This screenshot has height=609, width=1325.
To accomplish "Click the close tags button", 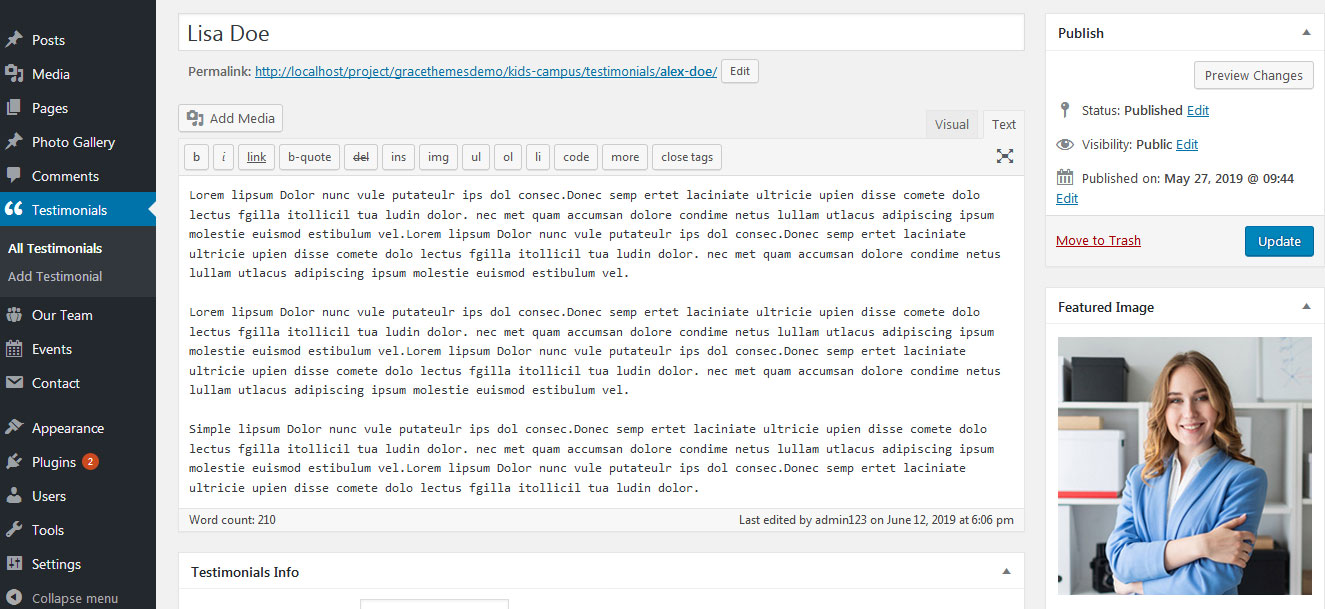I will pos(687,157).
